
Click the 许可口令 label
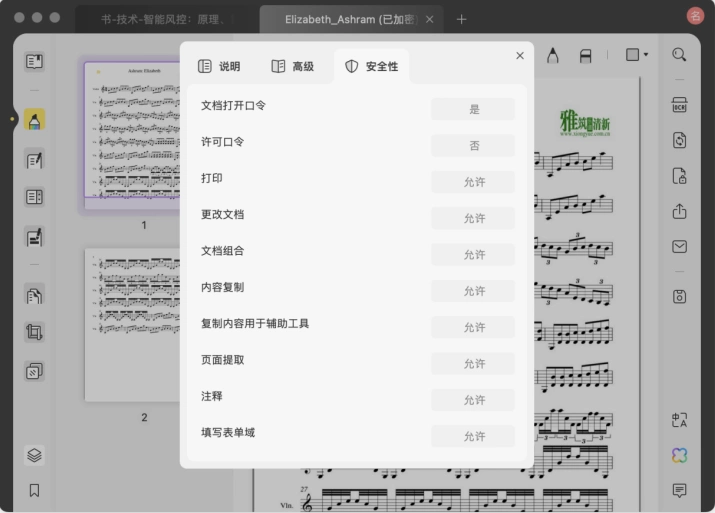(223, 142)
